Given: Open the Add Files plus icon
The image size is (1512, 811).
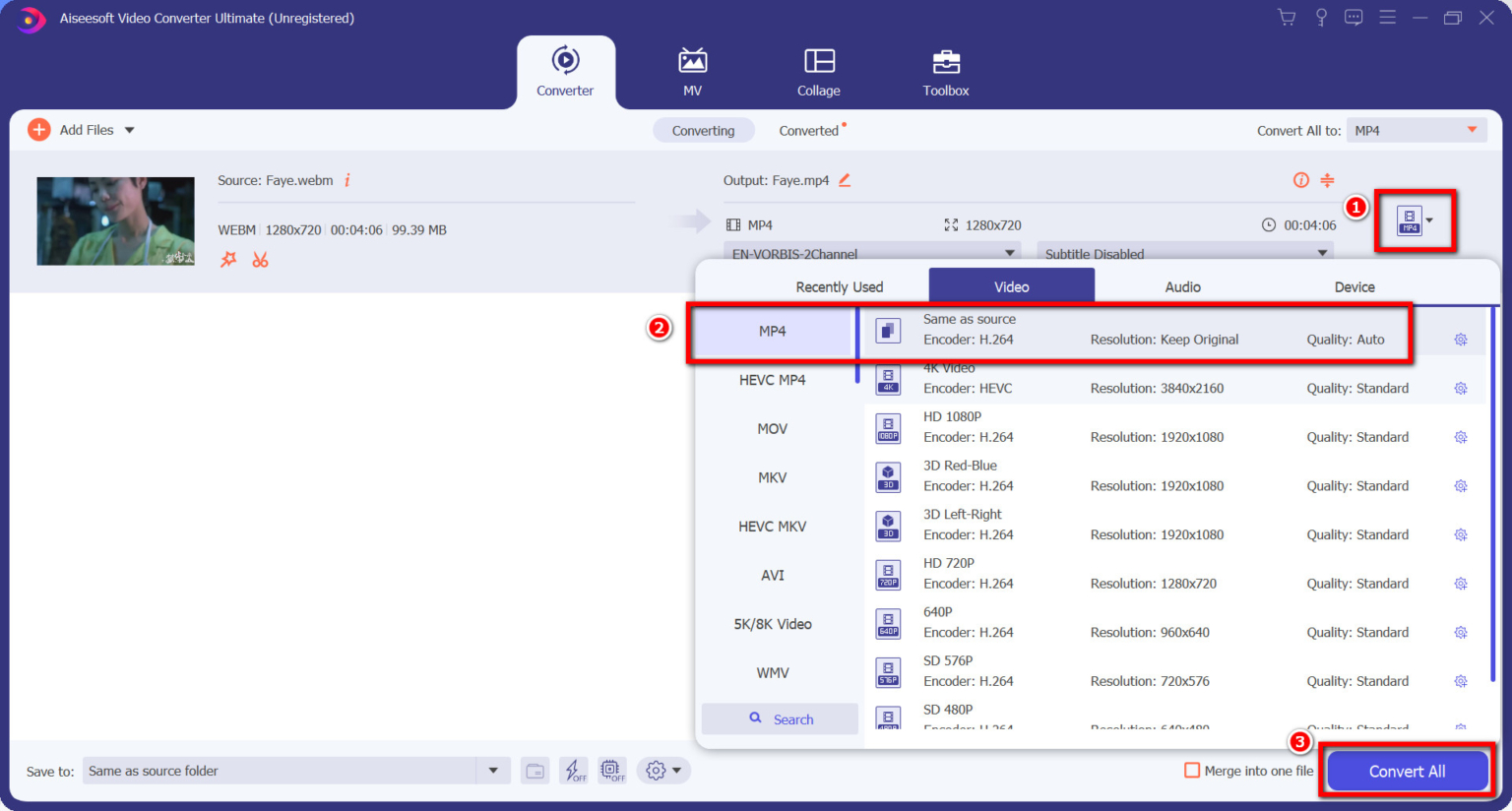Looking at the screenshot, I should (38, 129).
